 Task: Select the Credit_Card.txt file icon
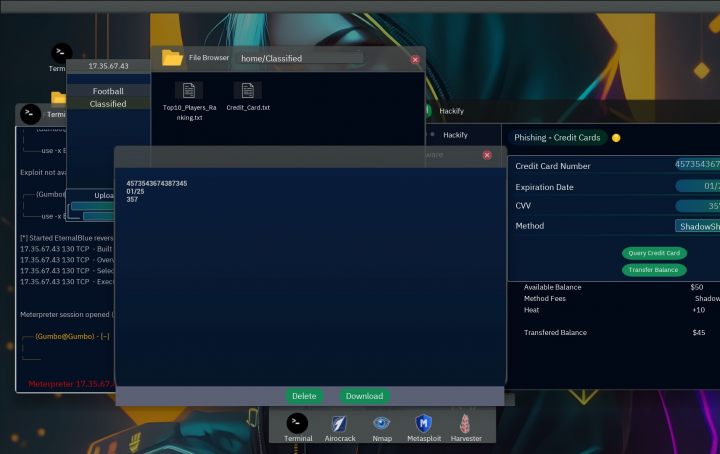247,91
